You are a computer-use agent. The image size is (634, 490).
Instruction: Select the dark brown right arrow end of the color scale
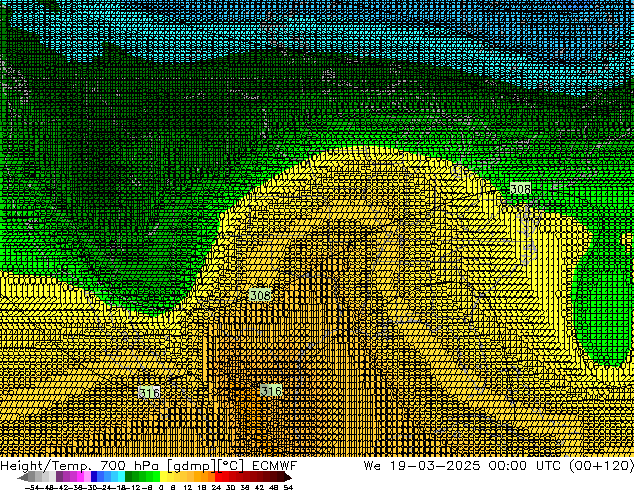point(287,477)
